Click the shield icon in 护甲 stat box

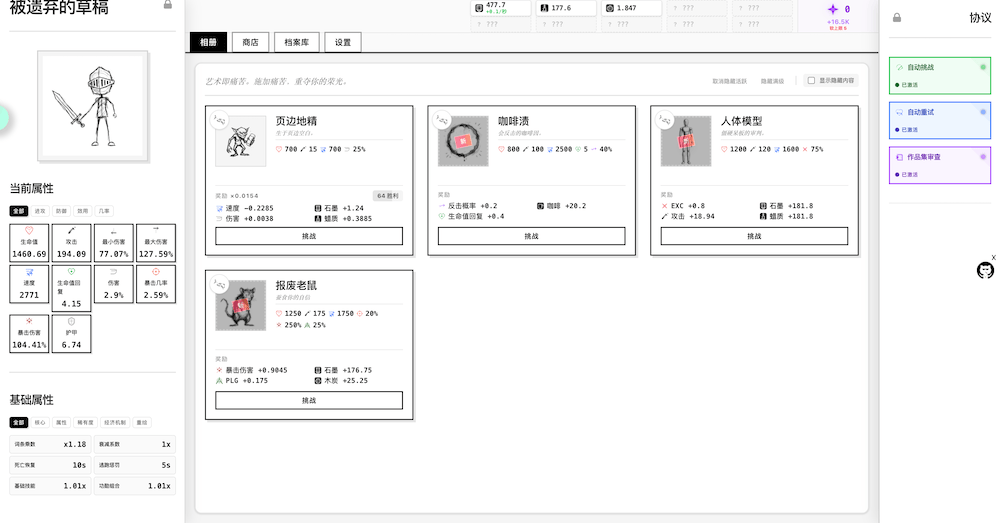(71, 321)
